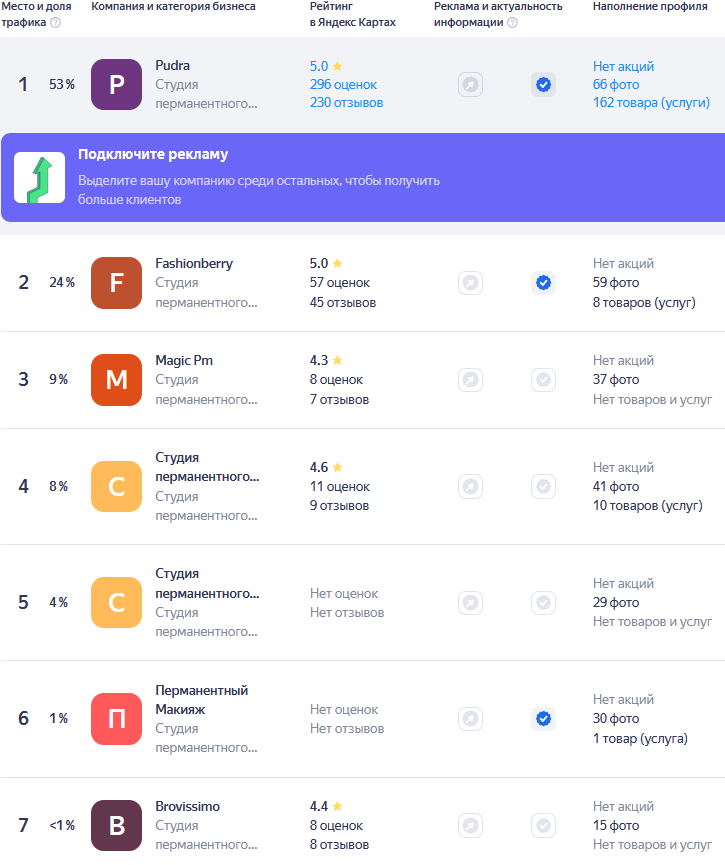
Task: Click the grey verification badge for Brovissimo
Action: pyautogui.click(x=543, y=825)
